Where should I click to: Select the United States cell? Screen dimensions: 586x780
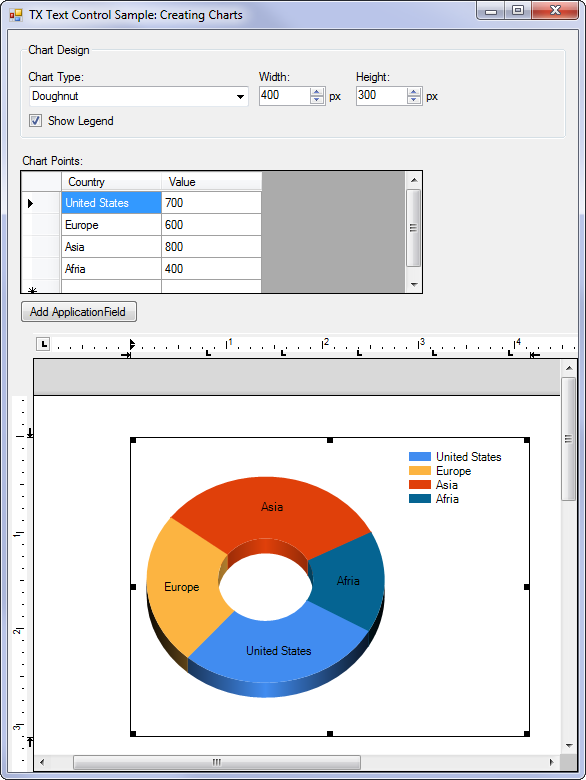pos(111,203)
